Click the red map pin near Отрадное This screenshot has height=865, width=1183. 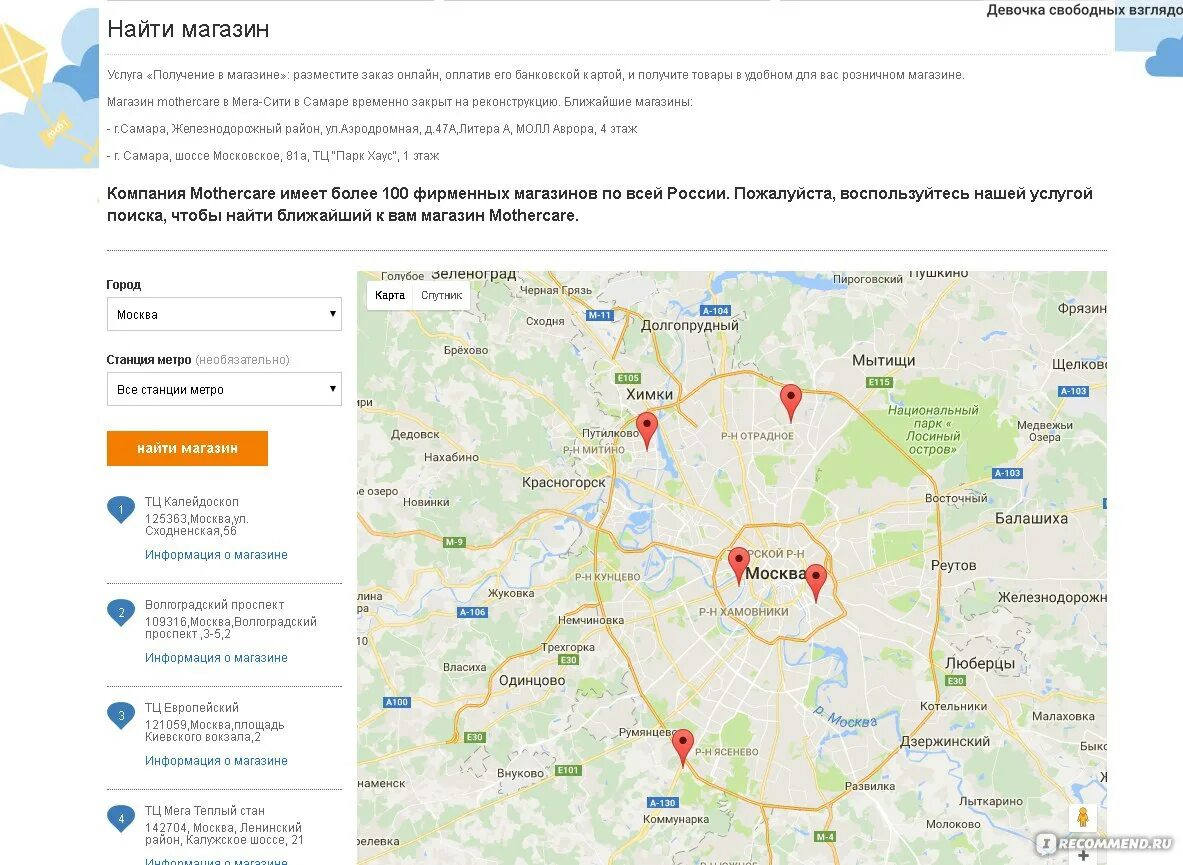click(x=790, y=403)
